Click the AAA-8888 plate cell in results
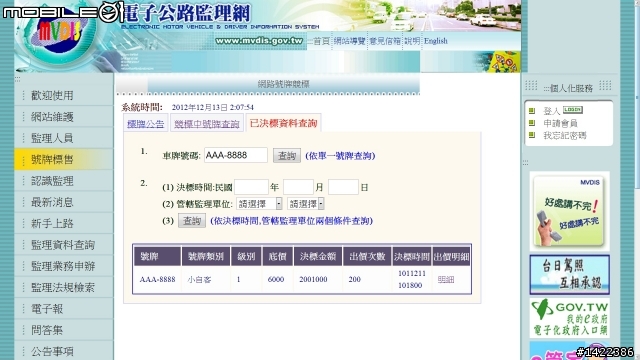The height and width of the screenshot is (360, 640). [x=157, y=280]
